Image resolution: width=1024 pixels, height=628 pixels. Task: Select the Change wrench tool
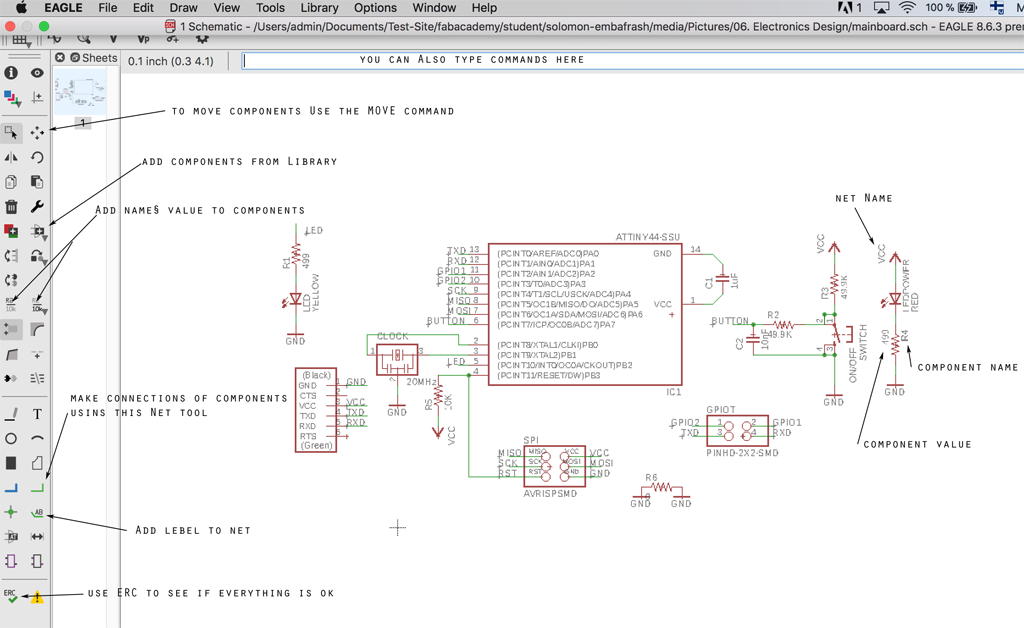click(x=37, y=207)
